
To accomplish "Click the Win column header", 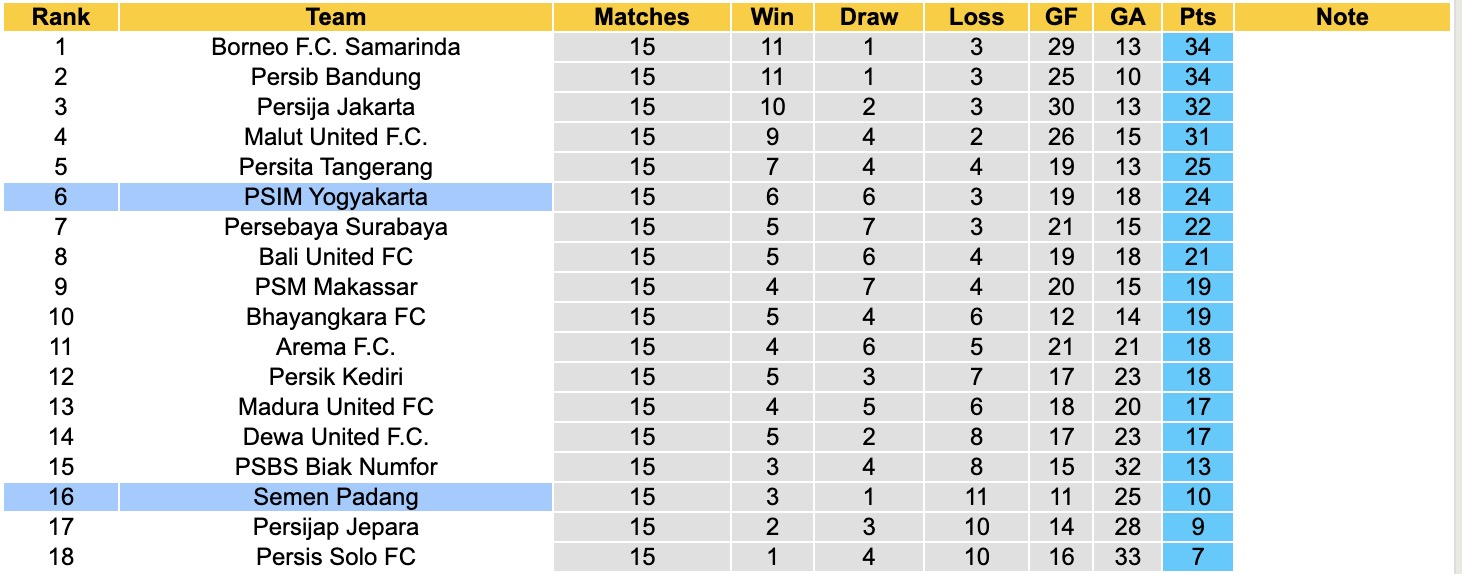I will click(772, 17).
